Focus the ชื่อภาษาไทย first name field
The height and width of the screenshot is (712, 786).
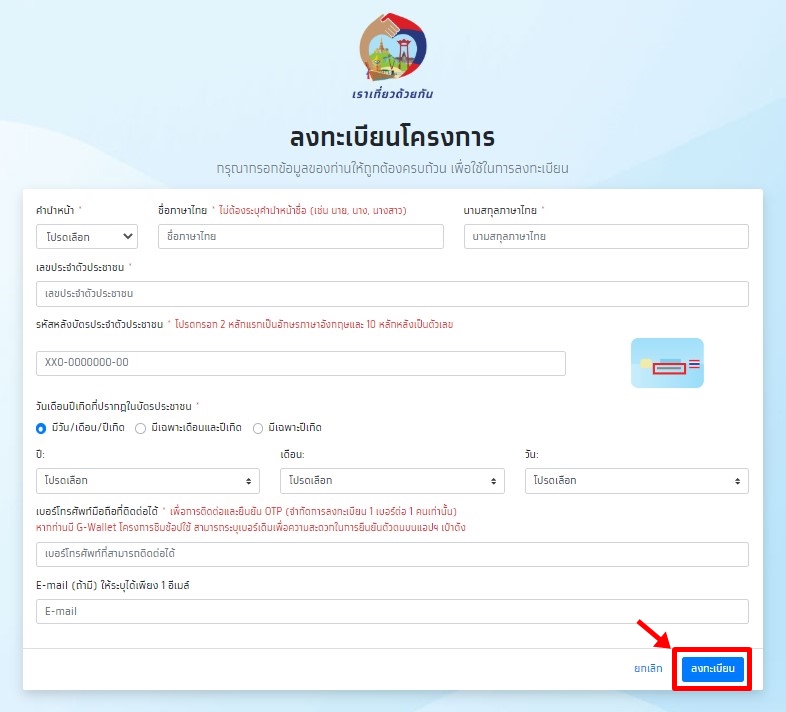[301, 237]
